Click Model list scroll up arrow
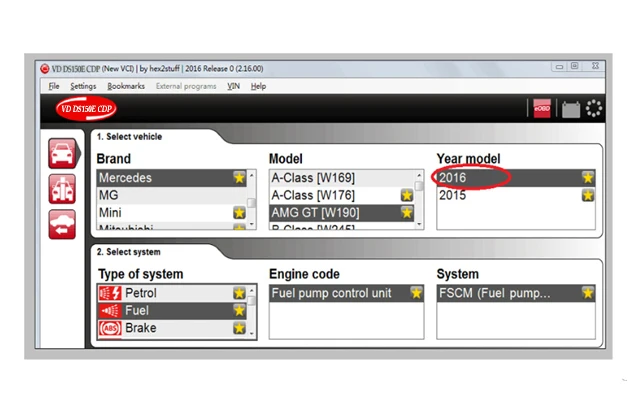This screenshot has width=640, height=418. [x=419, y=175]
